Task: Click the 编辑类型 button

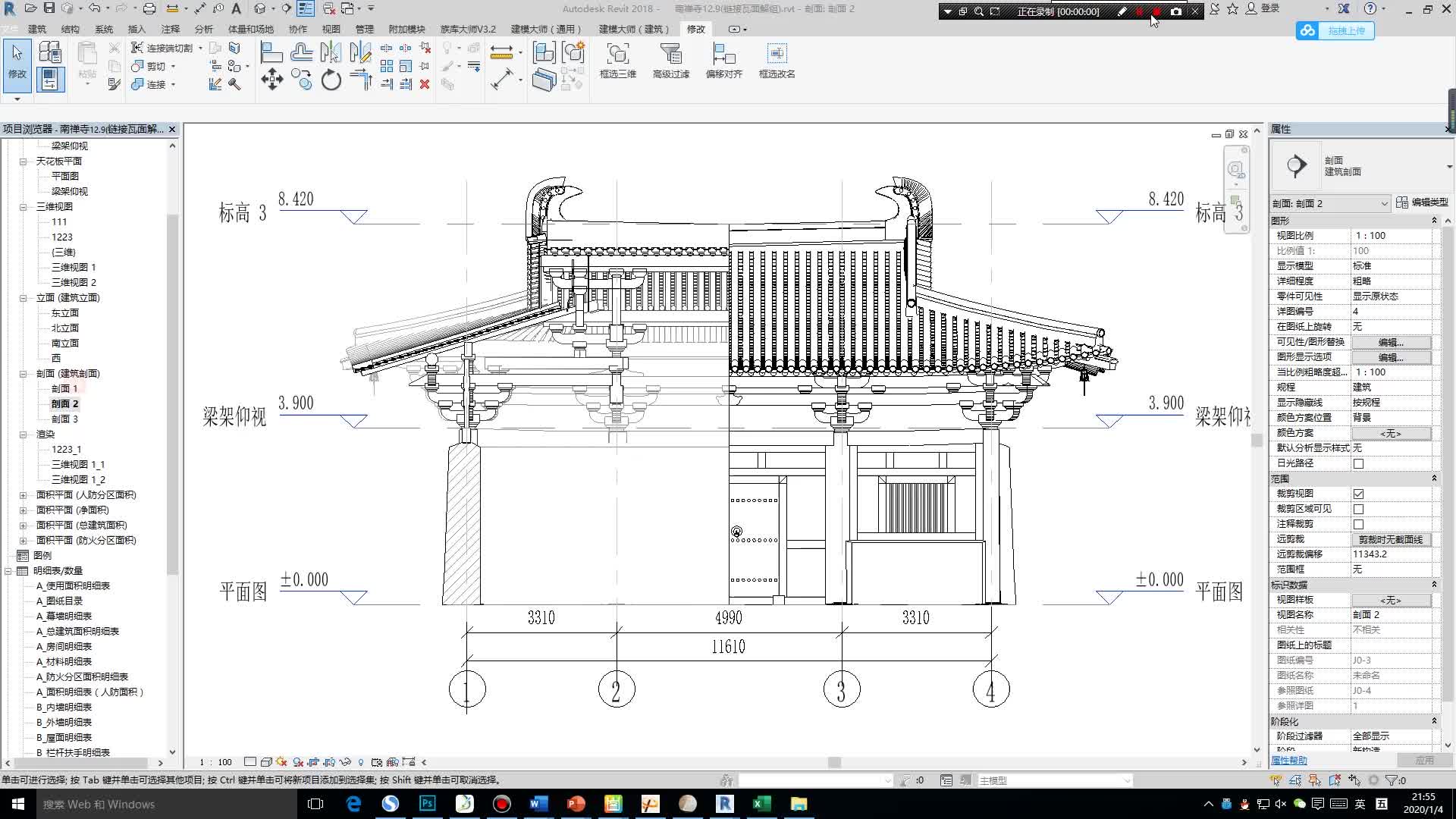Action: (1423, 202)
